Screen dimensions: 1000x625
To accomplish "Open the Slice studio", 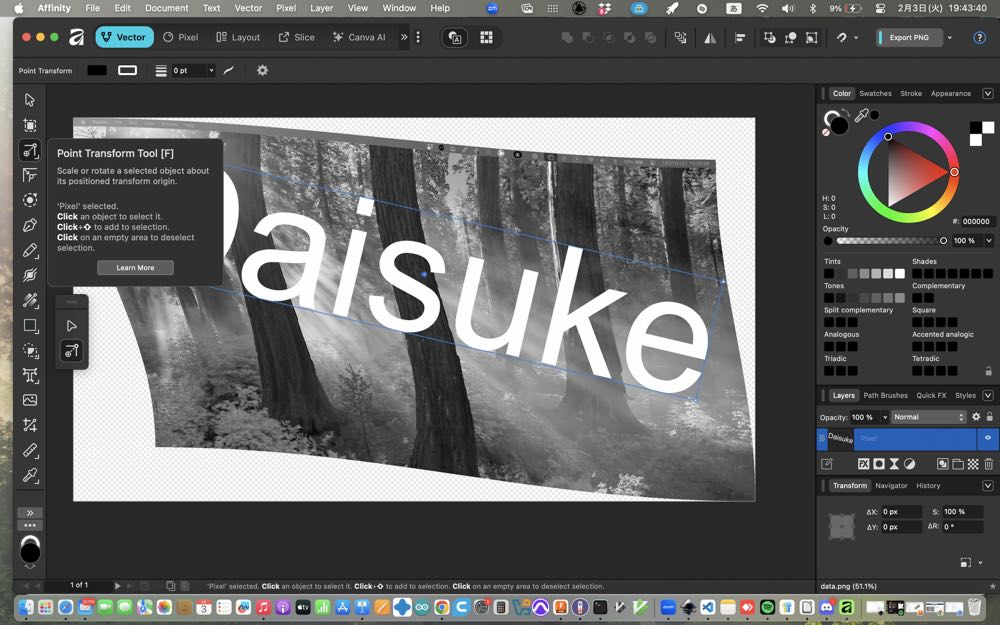I will (297, 38).
